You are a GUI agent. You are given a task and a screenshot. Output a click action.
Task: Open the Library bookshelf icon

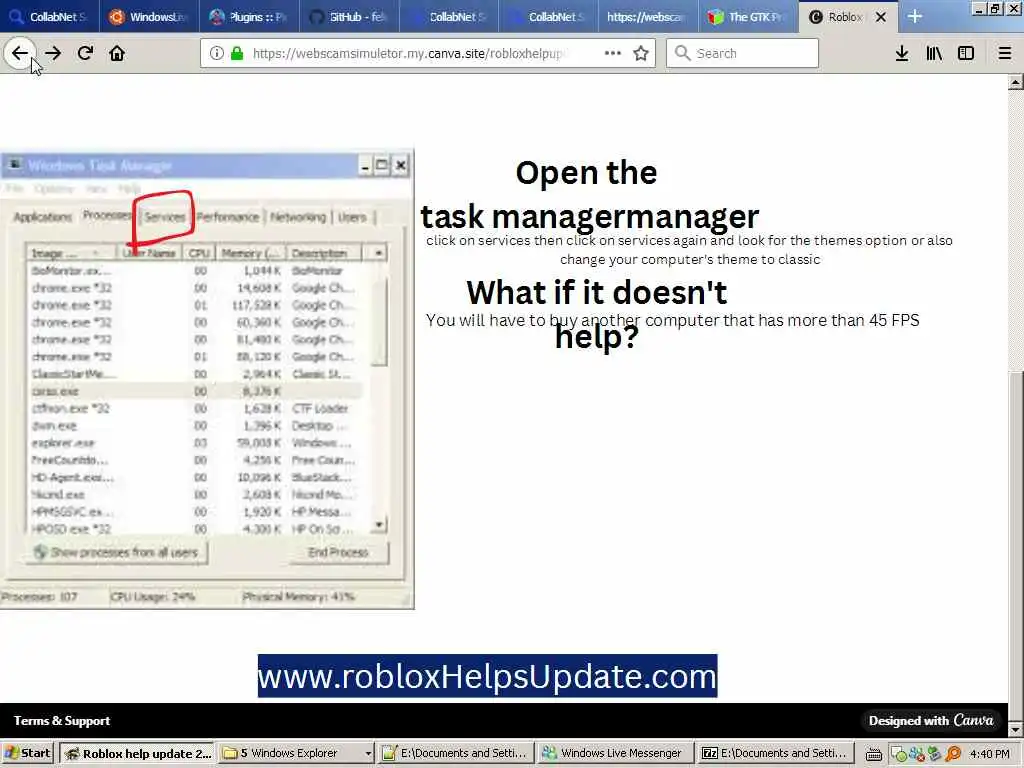tap(934, 54)
